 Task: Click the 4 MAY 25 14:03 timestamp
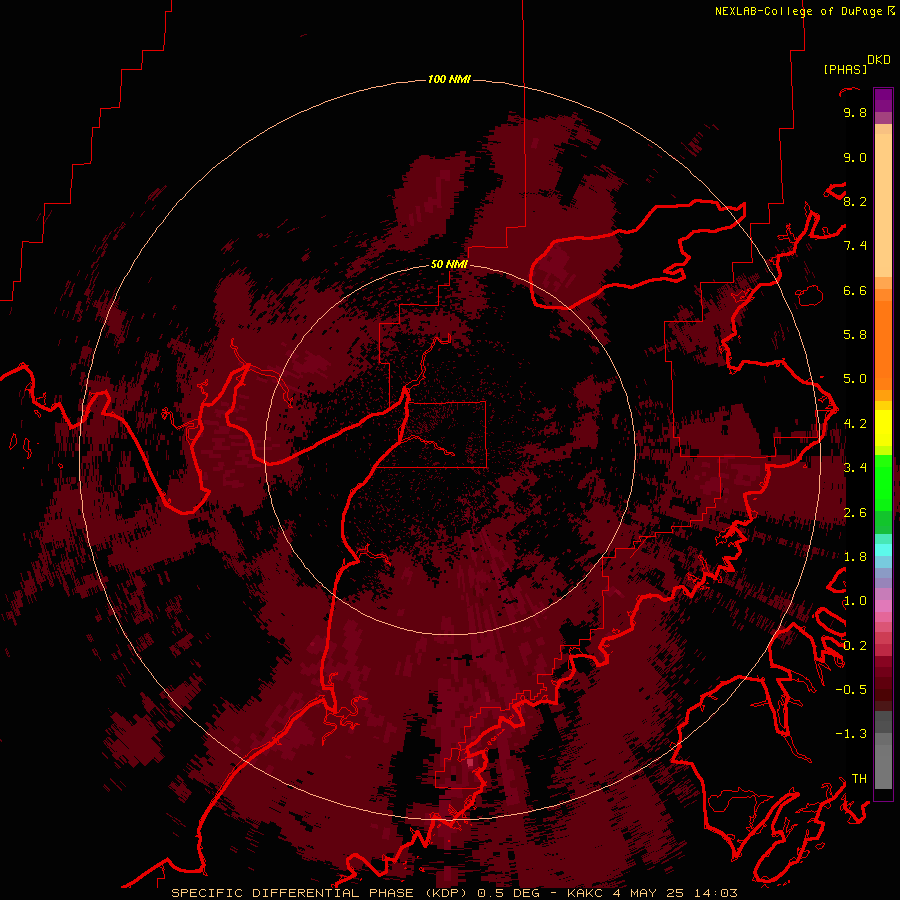click(674, 893)
